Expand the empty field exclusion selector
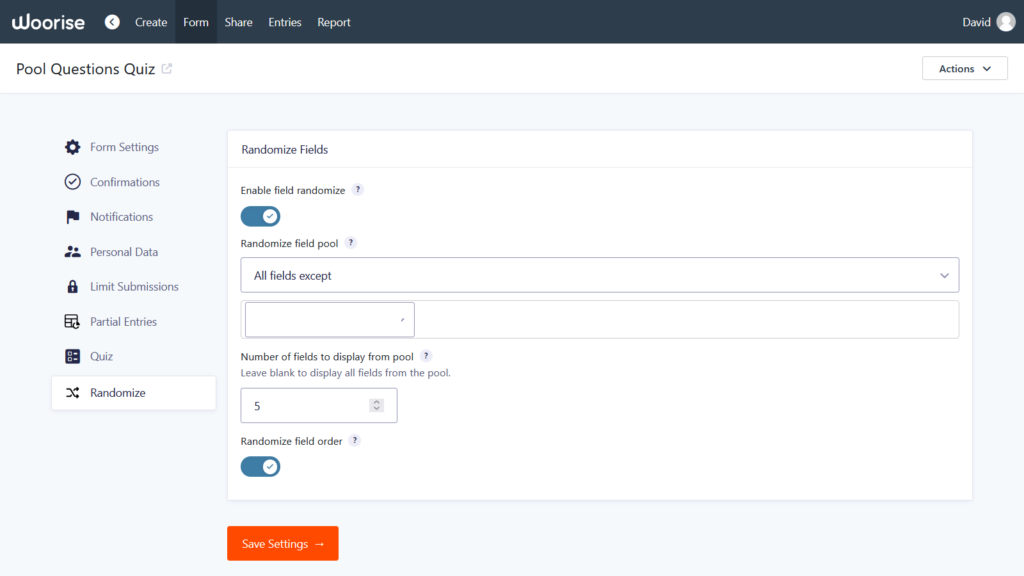The height and width of the screenshot is (576, 1024). [x=329, y=319]
